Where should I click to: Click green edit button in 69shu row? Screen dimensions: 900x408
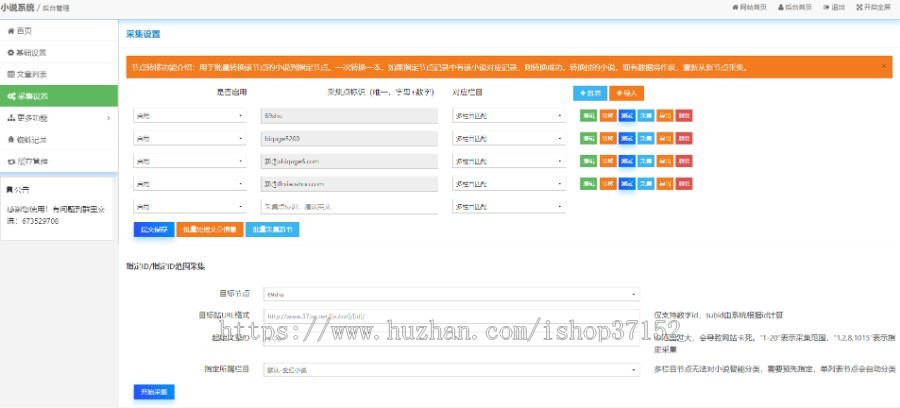[588, 115]
